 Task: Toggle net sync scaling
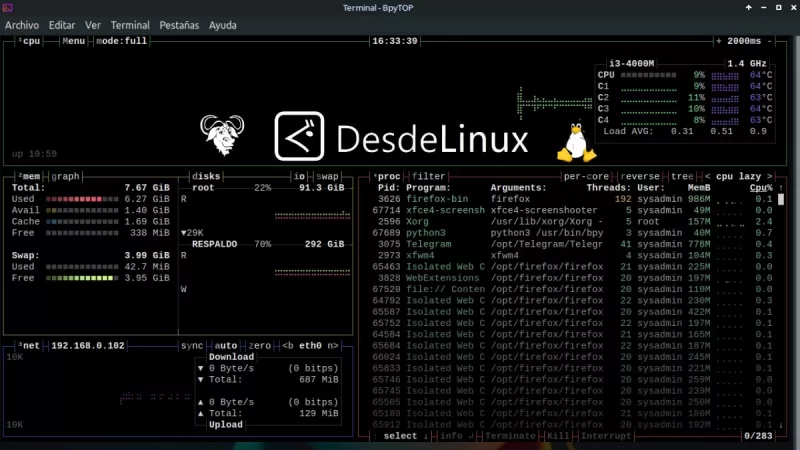[x=193, y=345]
